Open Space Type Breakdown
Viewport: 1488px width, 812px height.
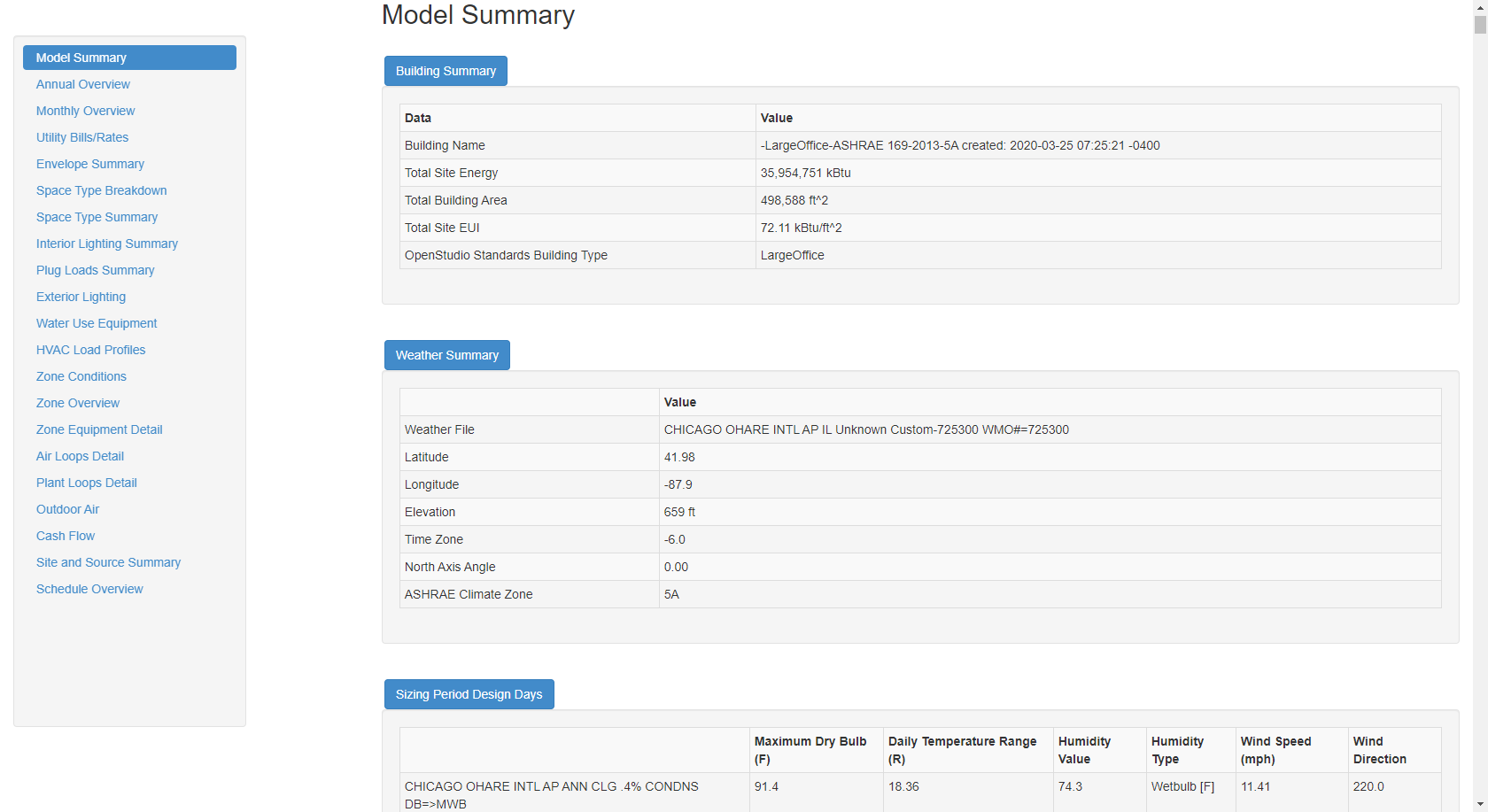[x=101, y=190]
